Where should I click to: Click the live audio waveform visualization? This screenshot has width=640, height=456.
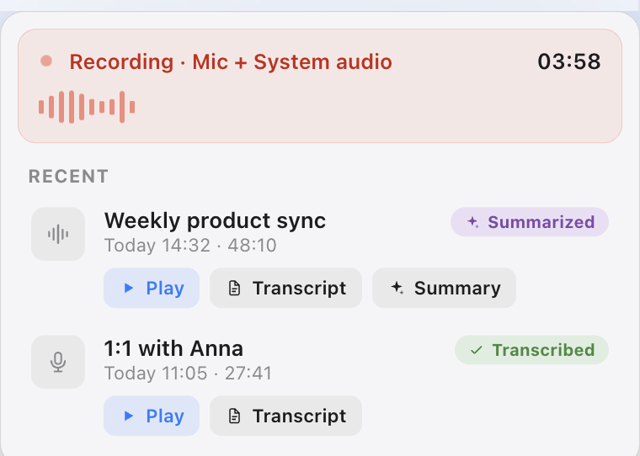[x=87, y=107]
